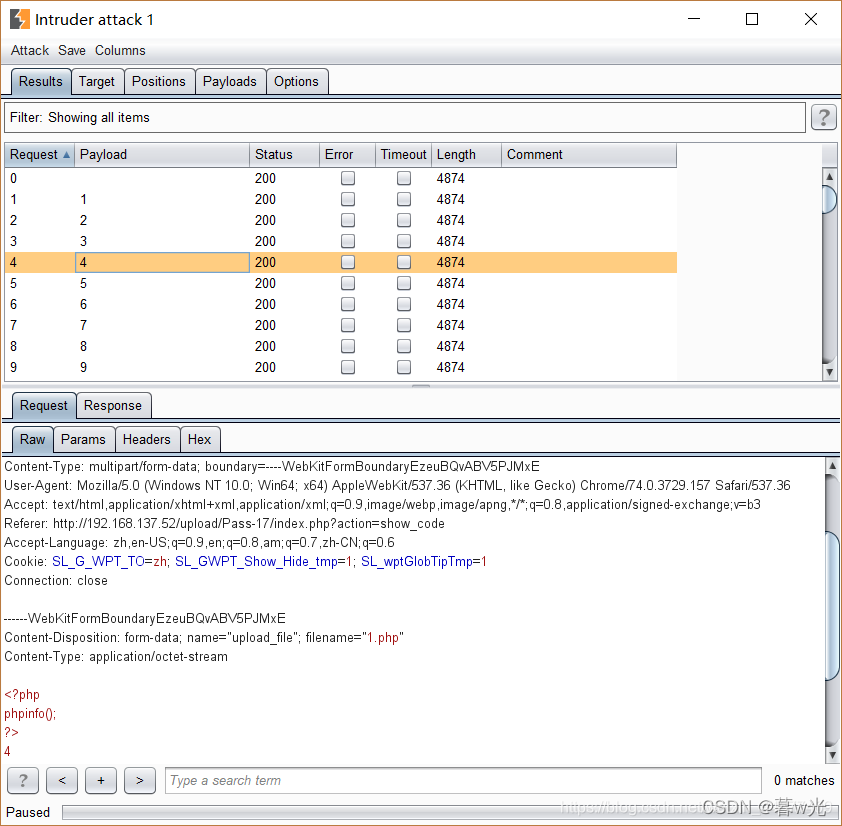
Task: Minimize the Intruder attack window
Action: tap(694, 19)
